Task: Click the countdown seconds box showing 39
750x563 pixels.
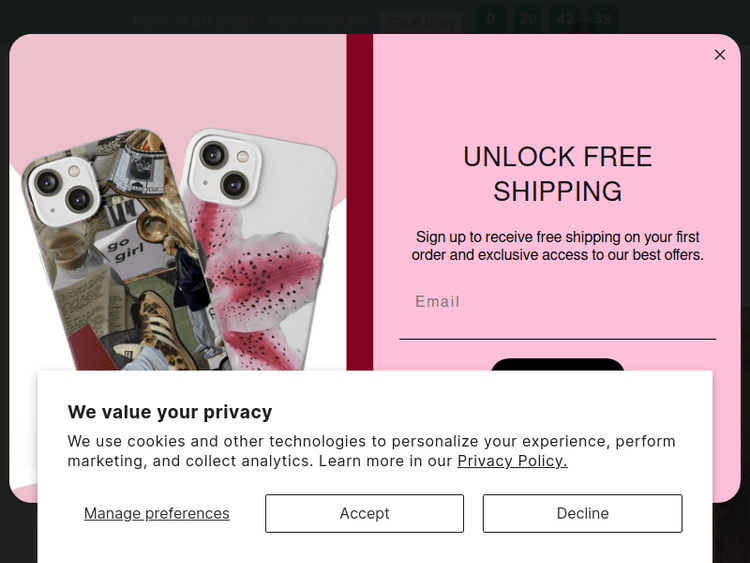Action: click(602, 19)
